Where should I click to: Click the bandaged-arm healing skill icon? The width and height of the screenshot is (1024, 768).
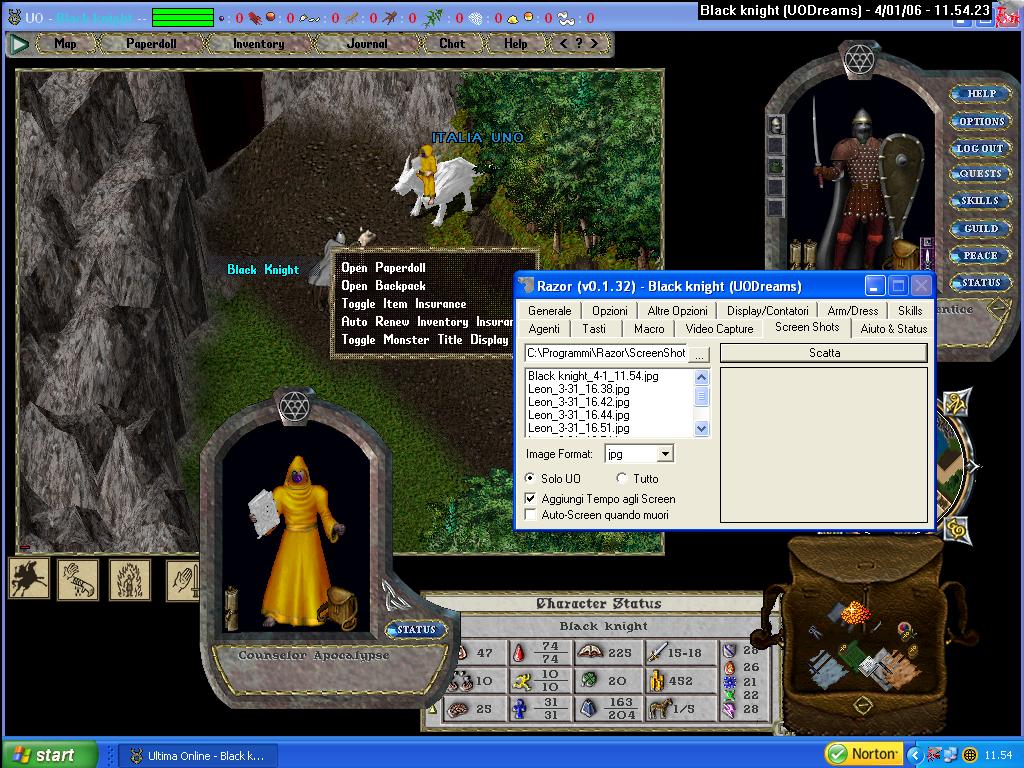tap(78, 579)
